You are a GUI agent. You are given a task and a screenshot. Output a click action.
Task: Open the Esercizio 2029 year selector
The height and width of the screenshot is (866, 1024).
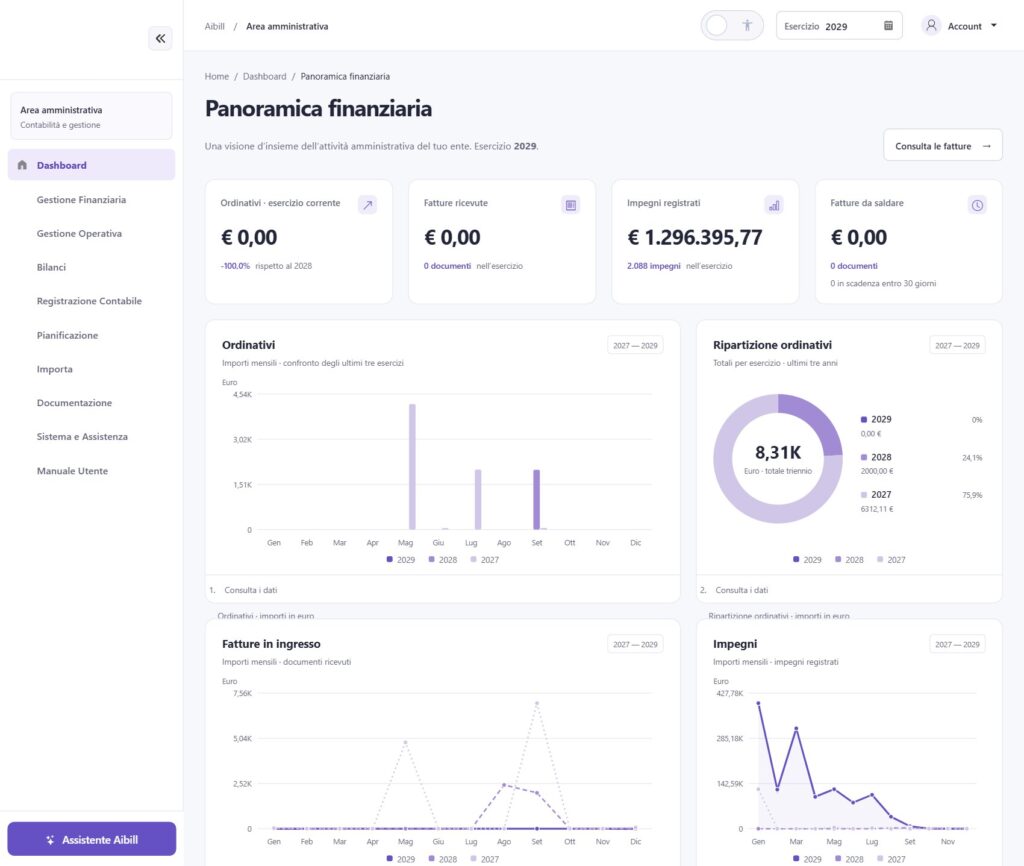pos(839,25)
